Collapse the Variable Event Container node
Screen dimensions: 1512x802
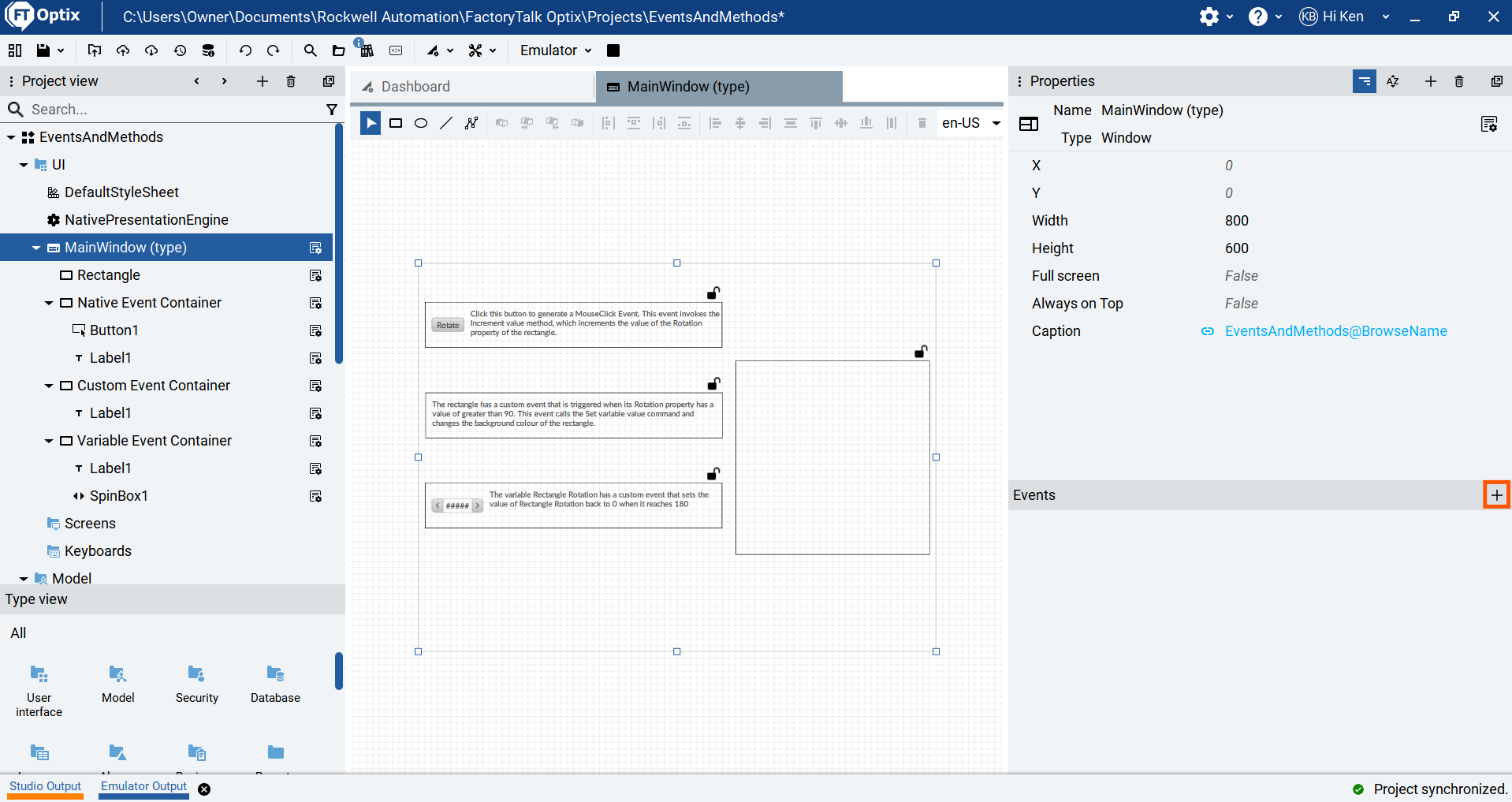(49, 441)
